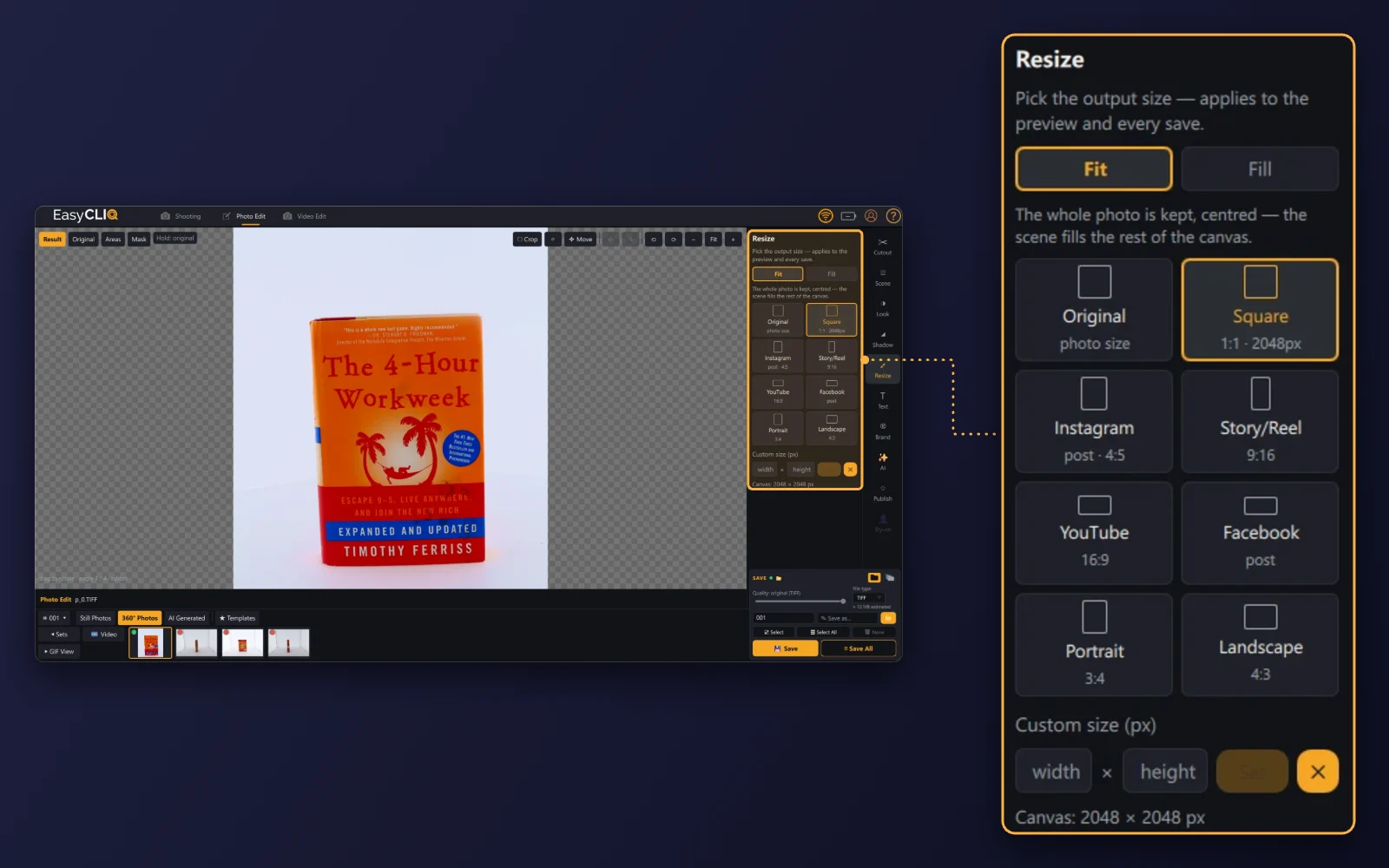Click the Wi-Fi connection icon in header
1389x868 pixels.
point(826,216)
